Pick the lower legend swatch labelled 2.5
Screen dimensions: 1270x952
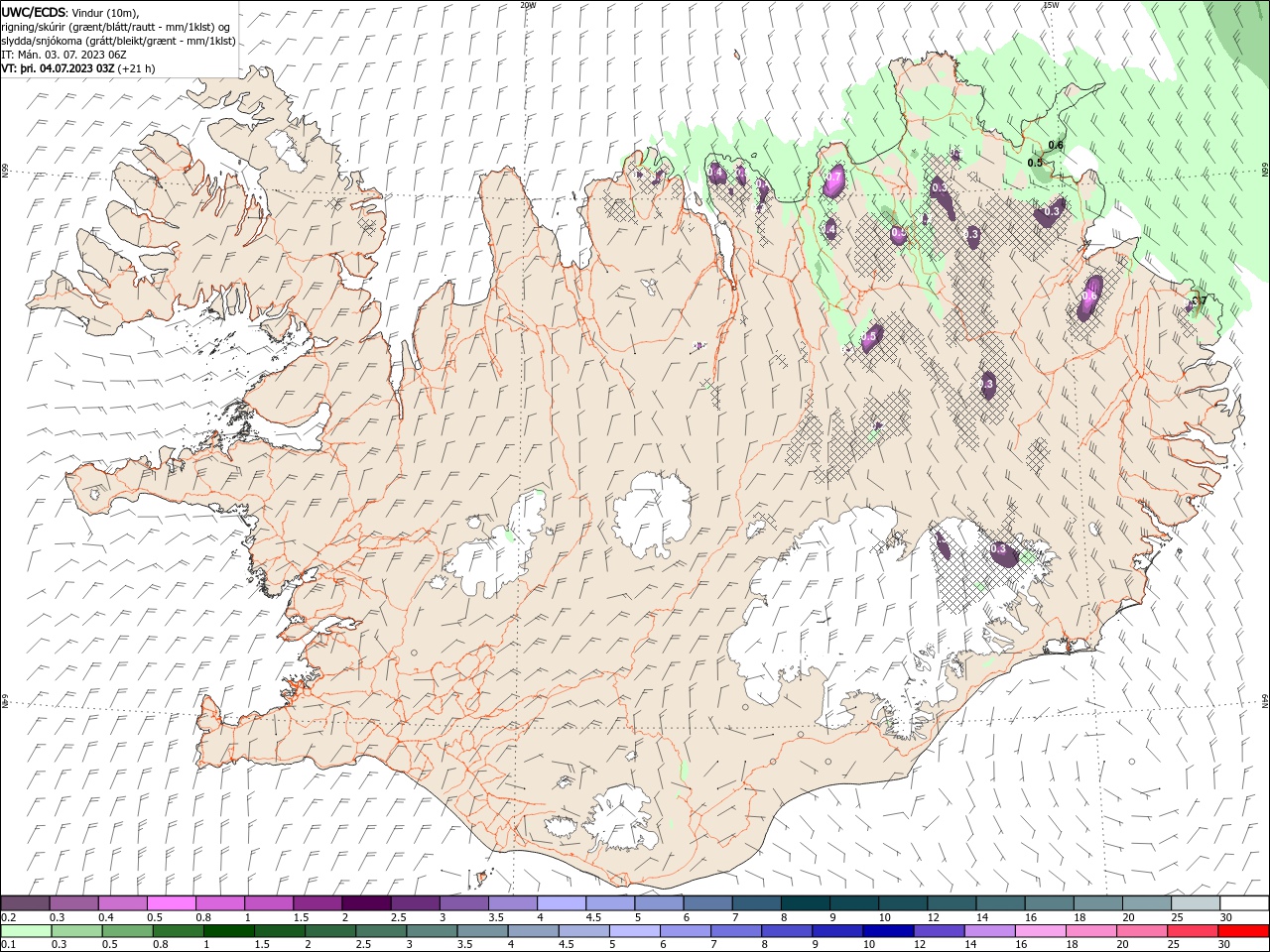(381, 931)
